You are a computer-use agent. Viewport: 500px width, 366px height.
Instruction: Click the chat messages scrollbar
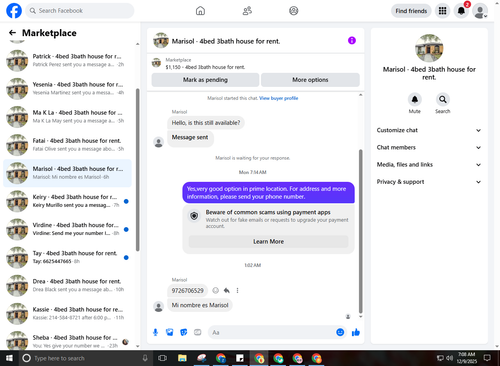(x=360, y=231)
